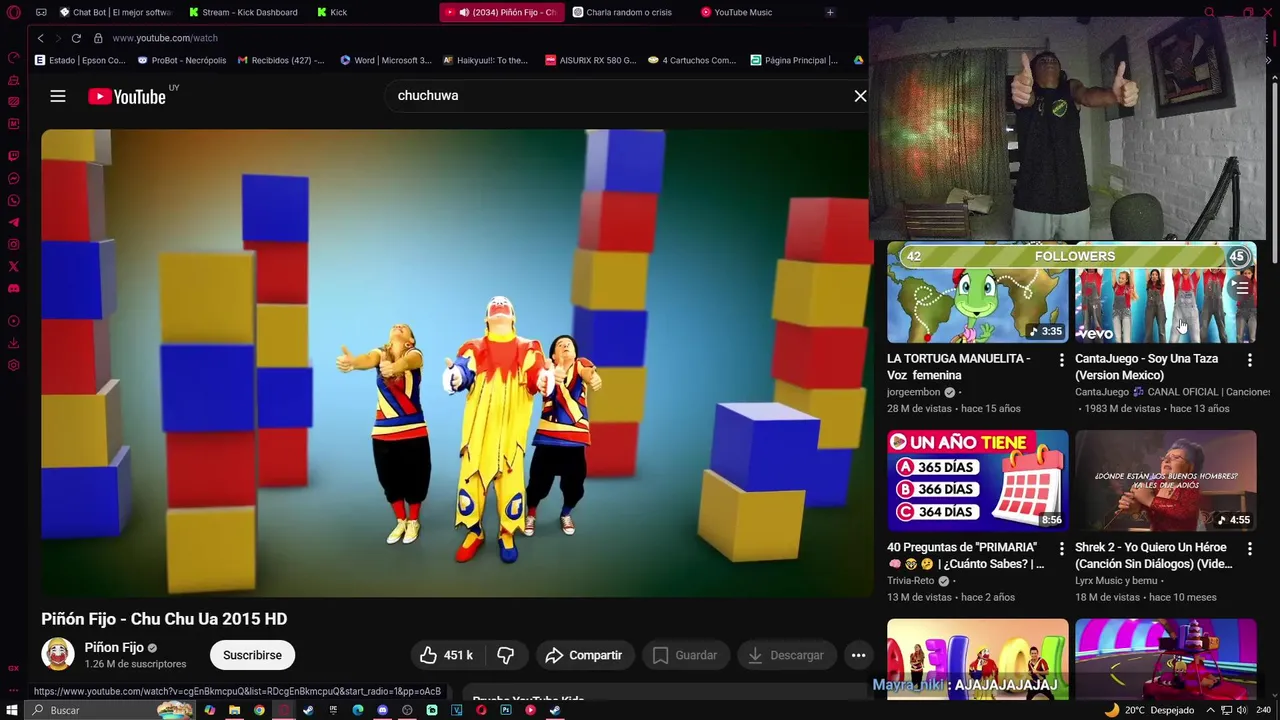Open the Word Microsoft 365 bookmark

pos(386,60)
